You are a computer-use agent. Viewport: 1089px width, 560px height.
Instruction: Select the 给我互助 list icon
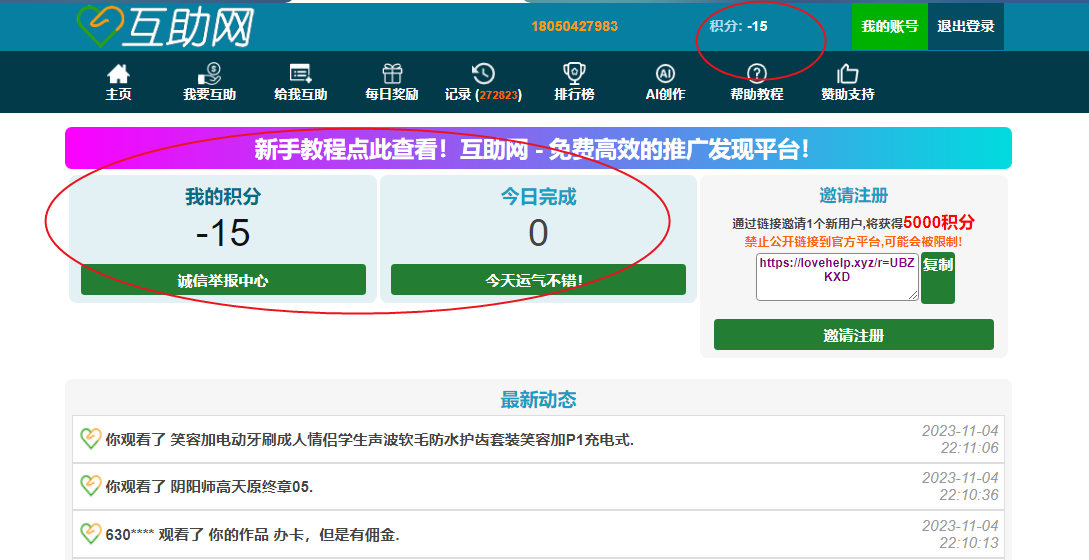(x=300, y=73)
